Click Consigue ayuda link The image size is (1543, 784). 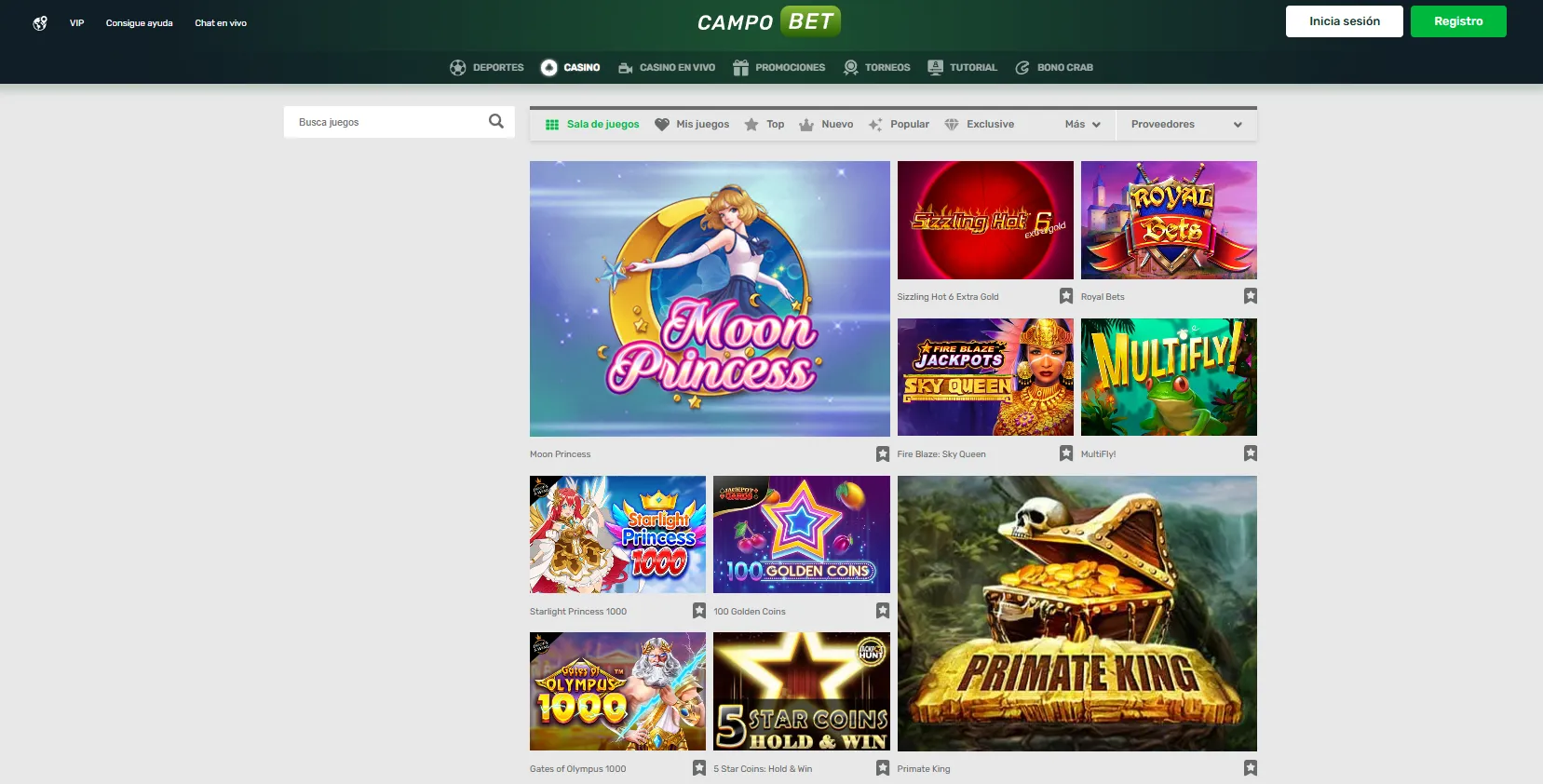coord(139,23)
